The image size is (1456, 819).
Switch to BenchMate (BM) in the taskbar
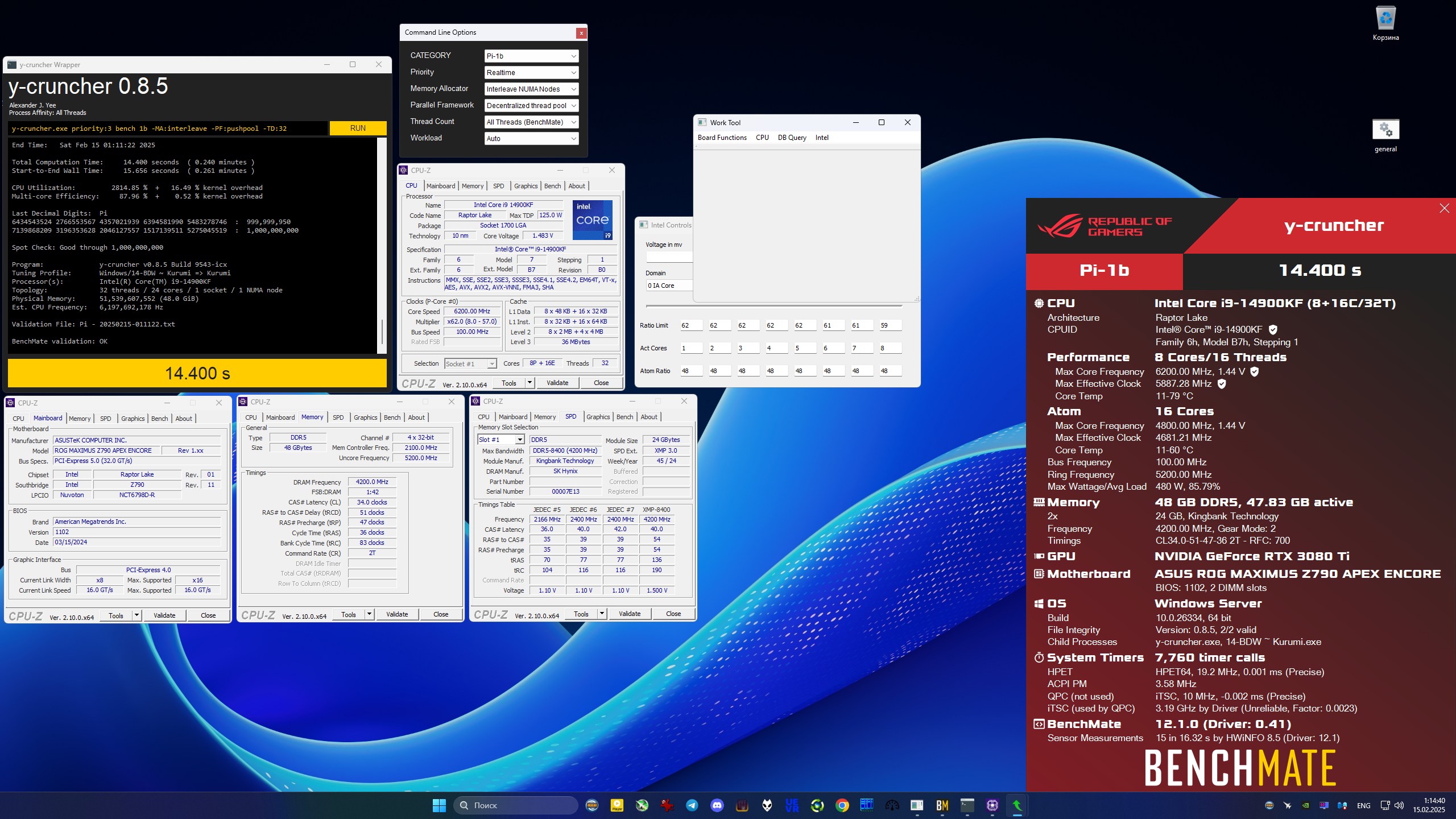[942, 805]
